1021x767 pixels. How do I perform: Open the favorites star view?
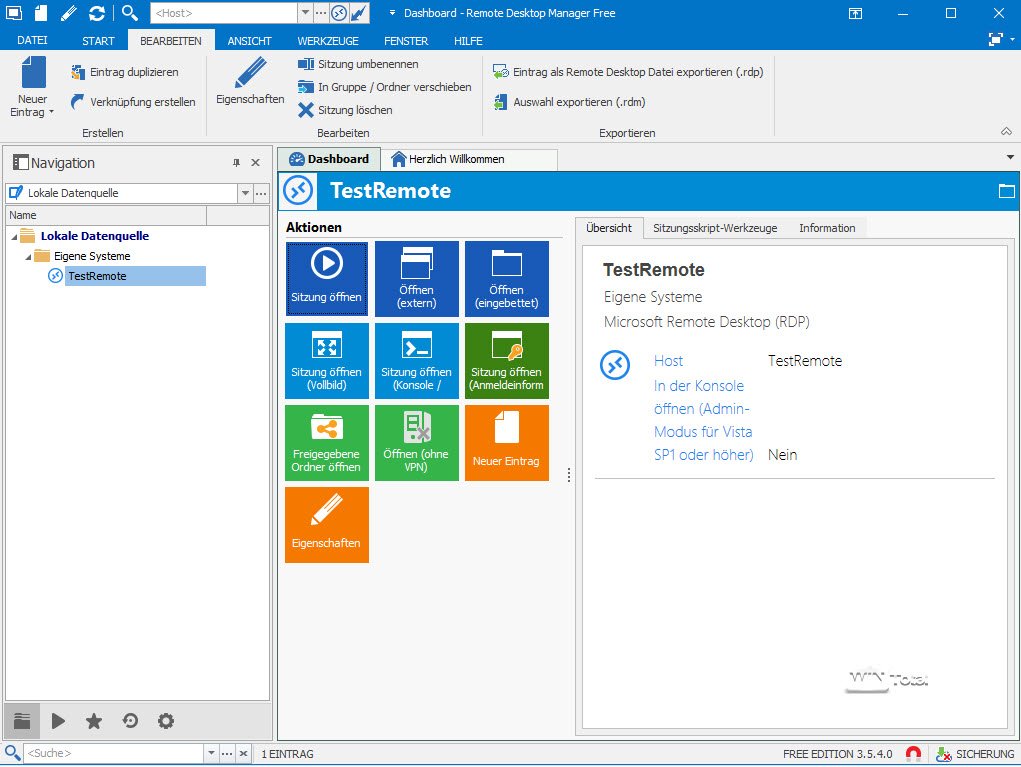pyautogui.click(x=94, y=720)
